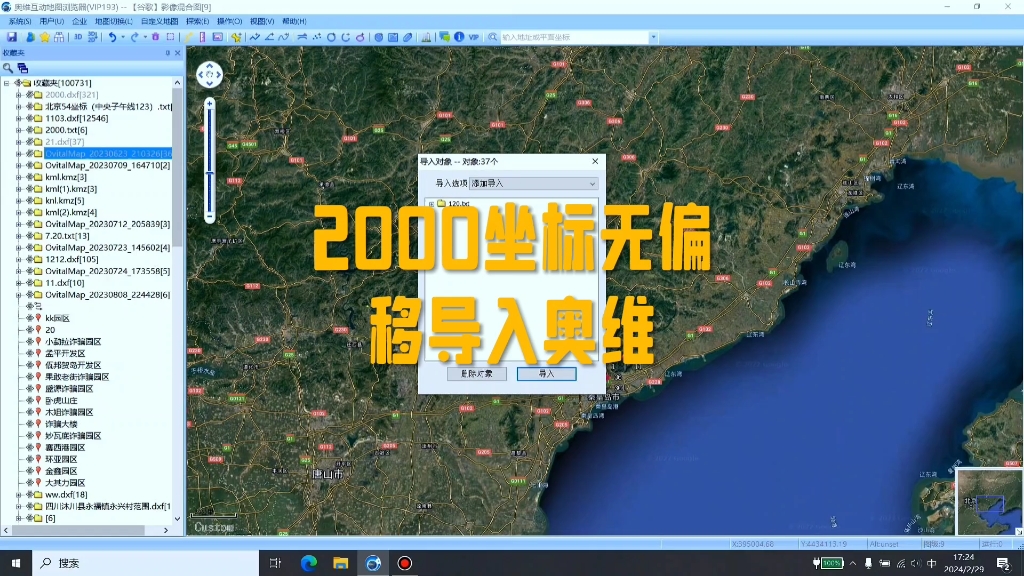This screenshot has width=1024, height=576.
Task: Click the 导入 button in the dialog
Action: (545, 373)
